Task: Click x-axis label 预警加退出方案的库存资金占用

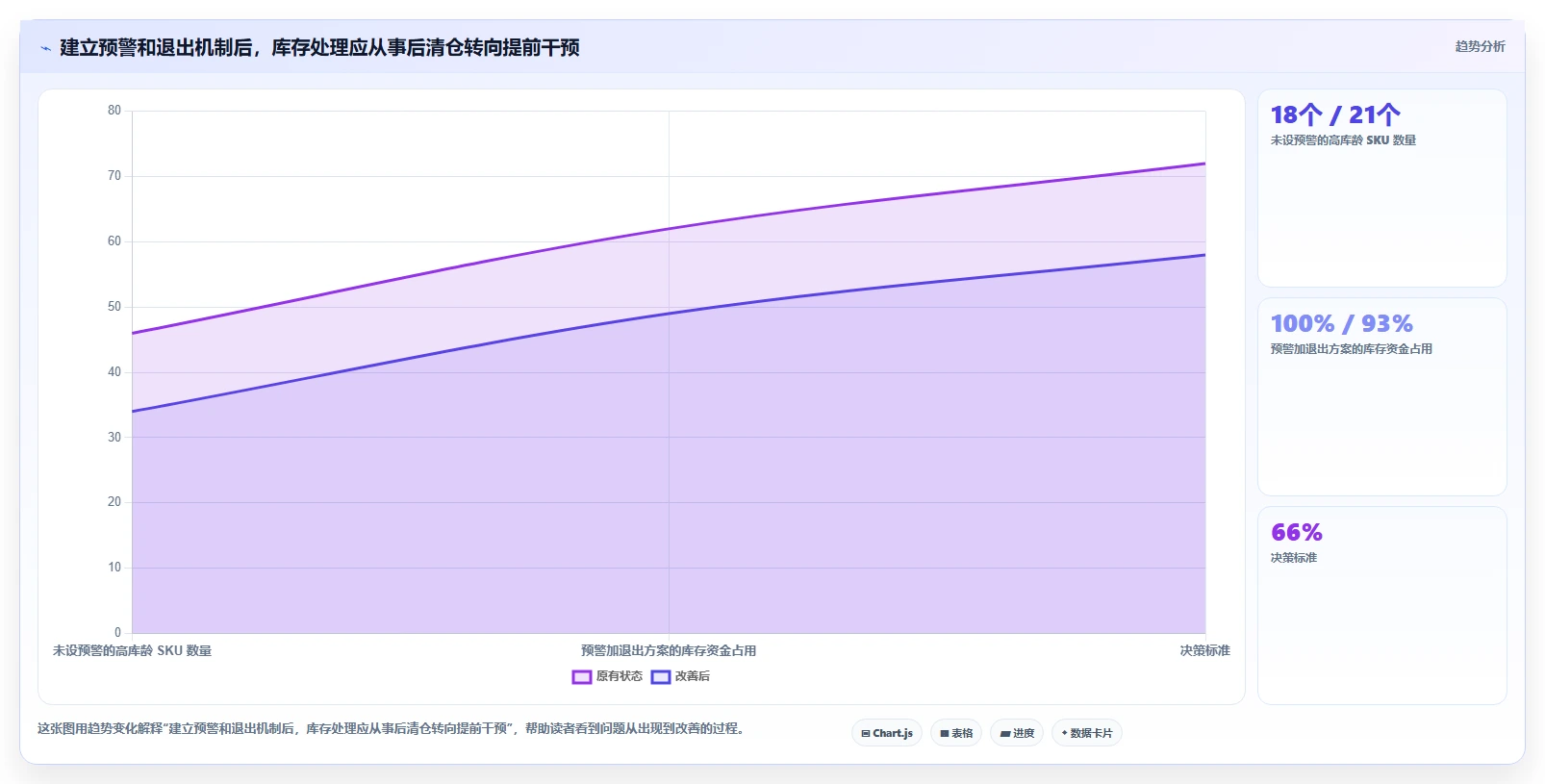Action: 669,651
